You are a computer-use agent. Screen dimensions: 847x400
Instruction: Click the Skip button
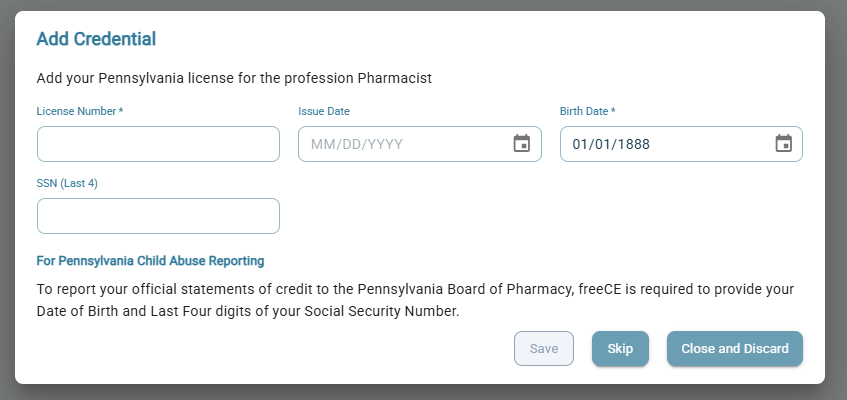pyautogui.click(x=620, y=349)
